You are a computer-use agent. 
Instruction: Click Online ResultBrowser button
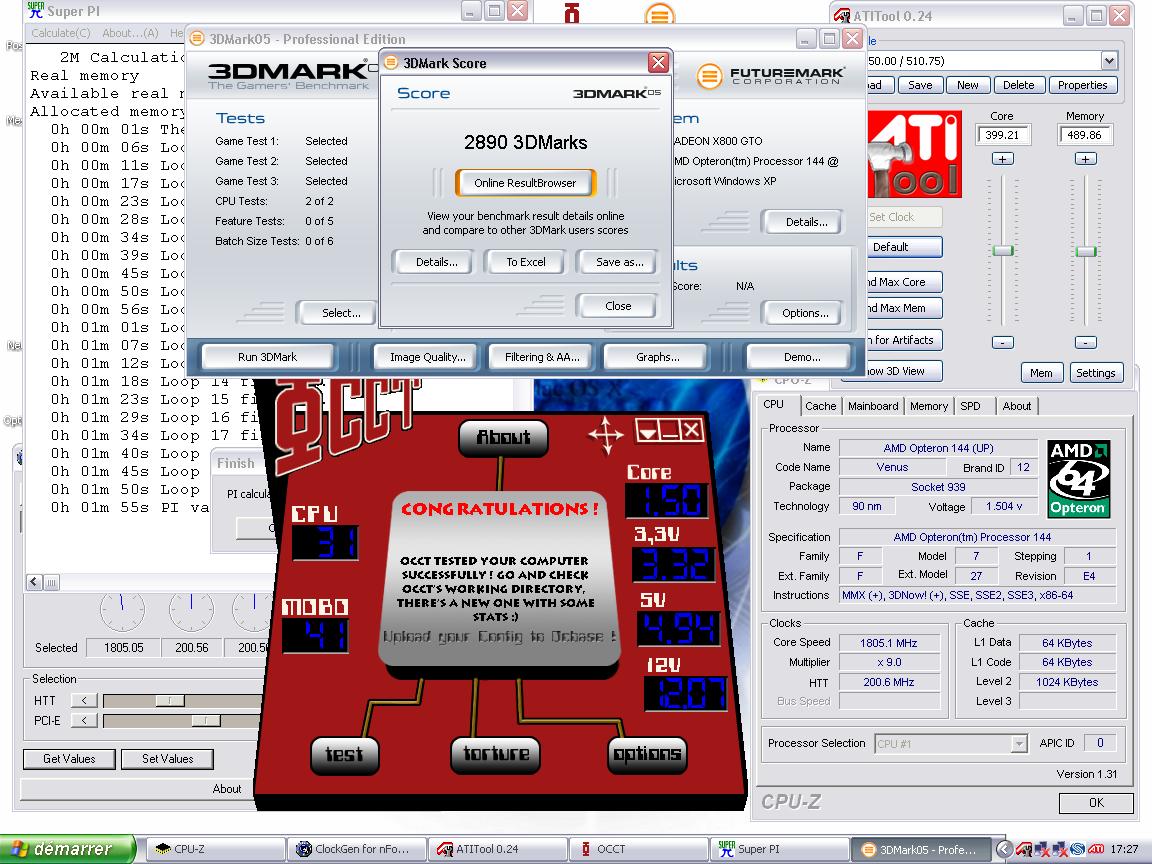coord(525,183)
